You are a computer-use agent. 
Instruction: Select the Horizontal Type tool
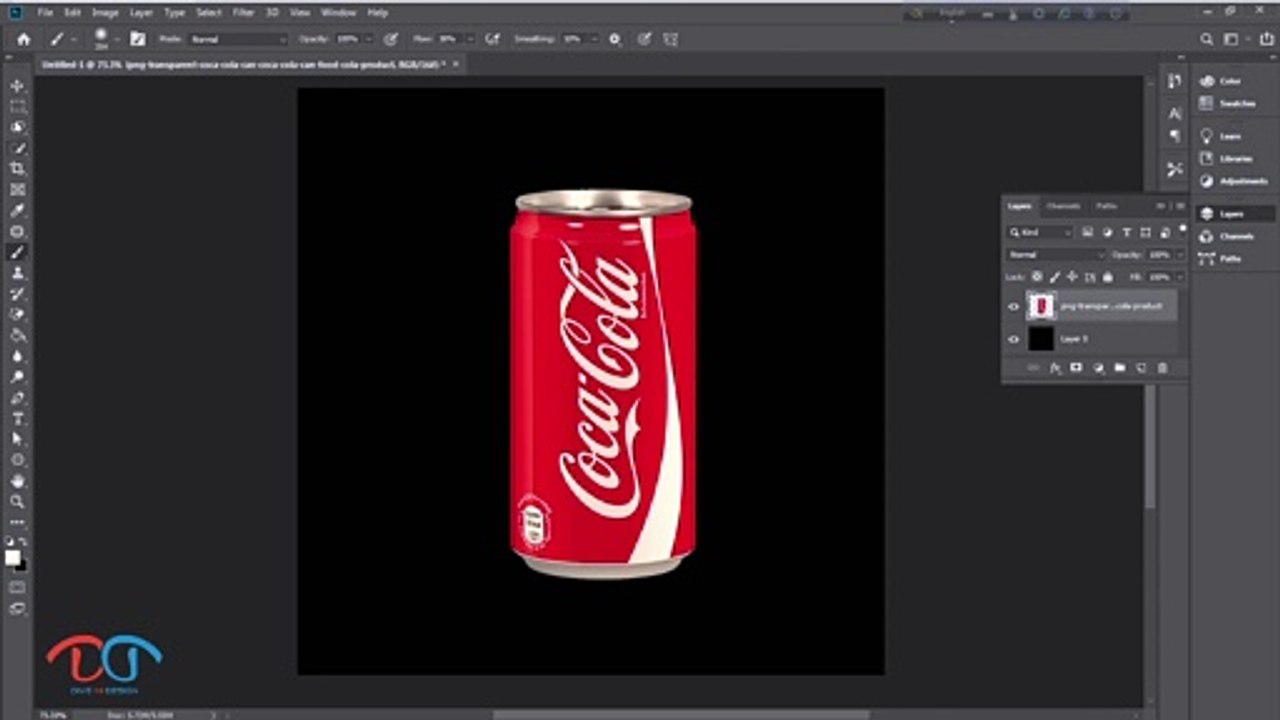point(18,419)
